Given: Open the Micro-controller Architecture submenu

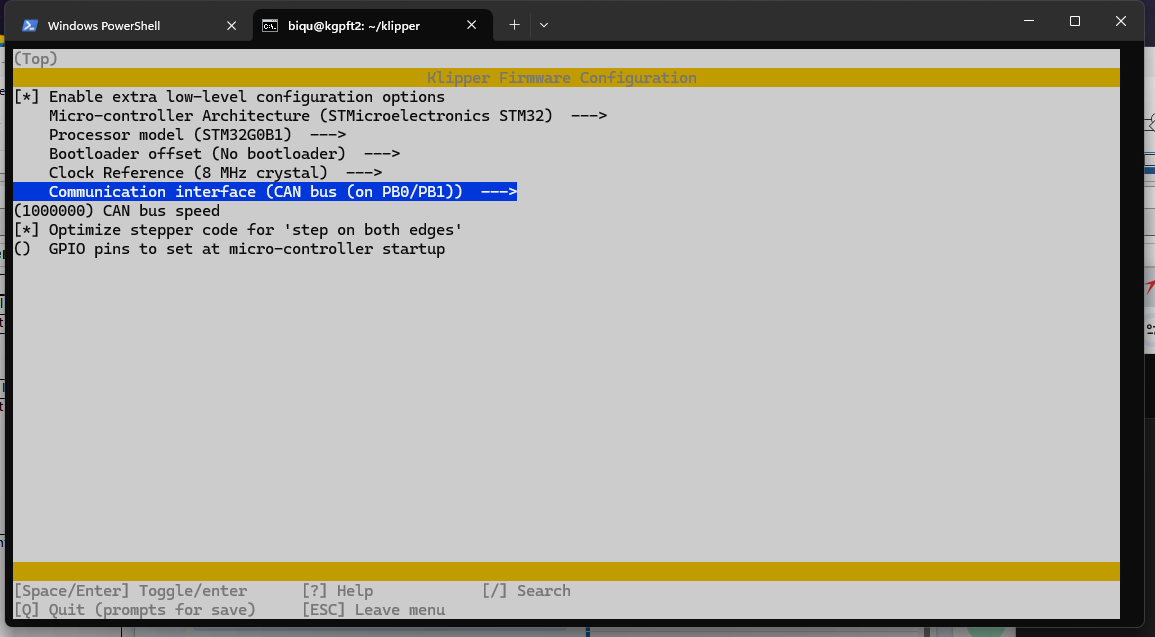Looking at the screenshot, I should [328, 116].
